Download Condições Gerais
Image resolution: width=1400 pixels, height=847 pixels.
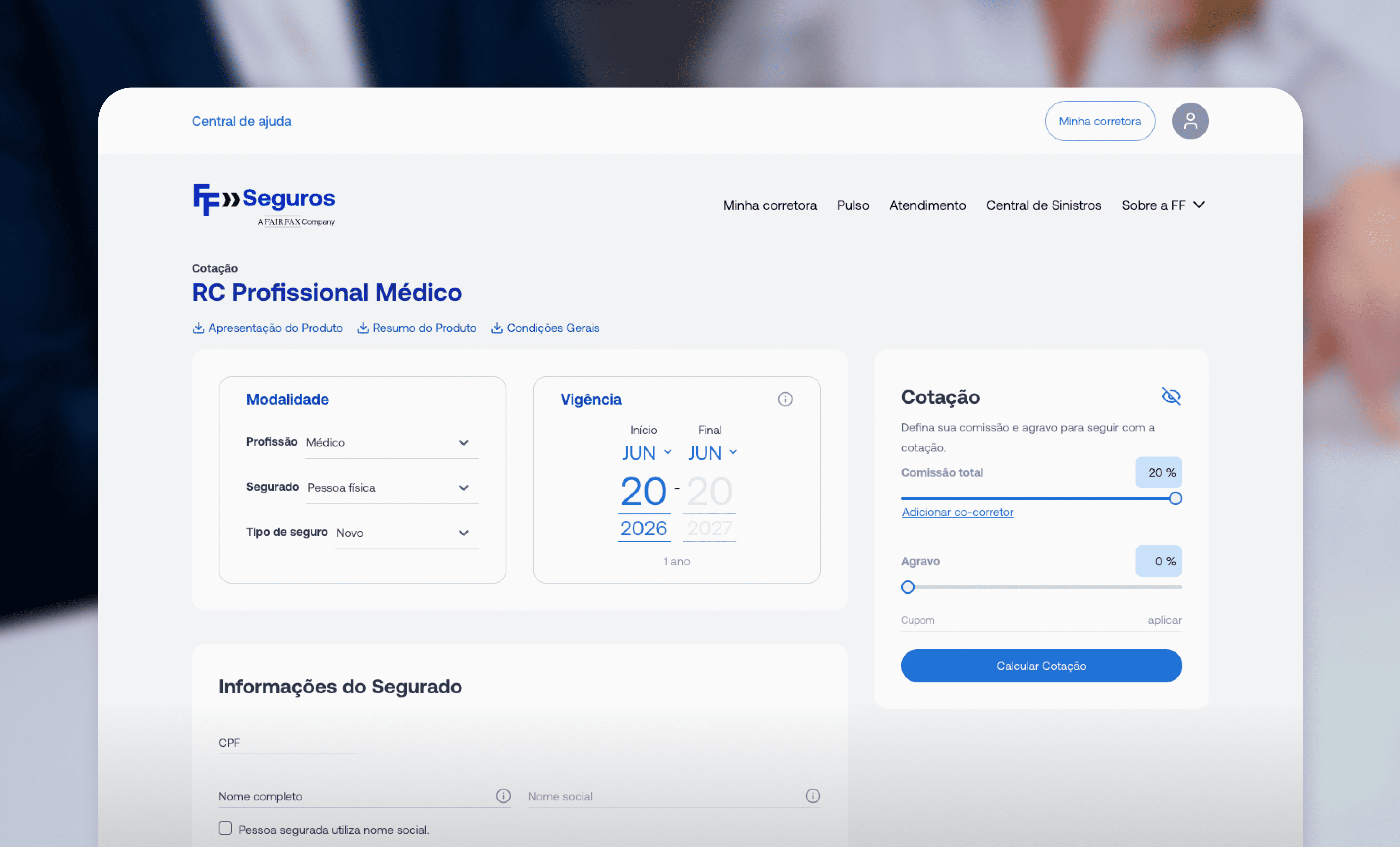[x=545, y=328]
